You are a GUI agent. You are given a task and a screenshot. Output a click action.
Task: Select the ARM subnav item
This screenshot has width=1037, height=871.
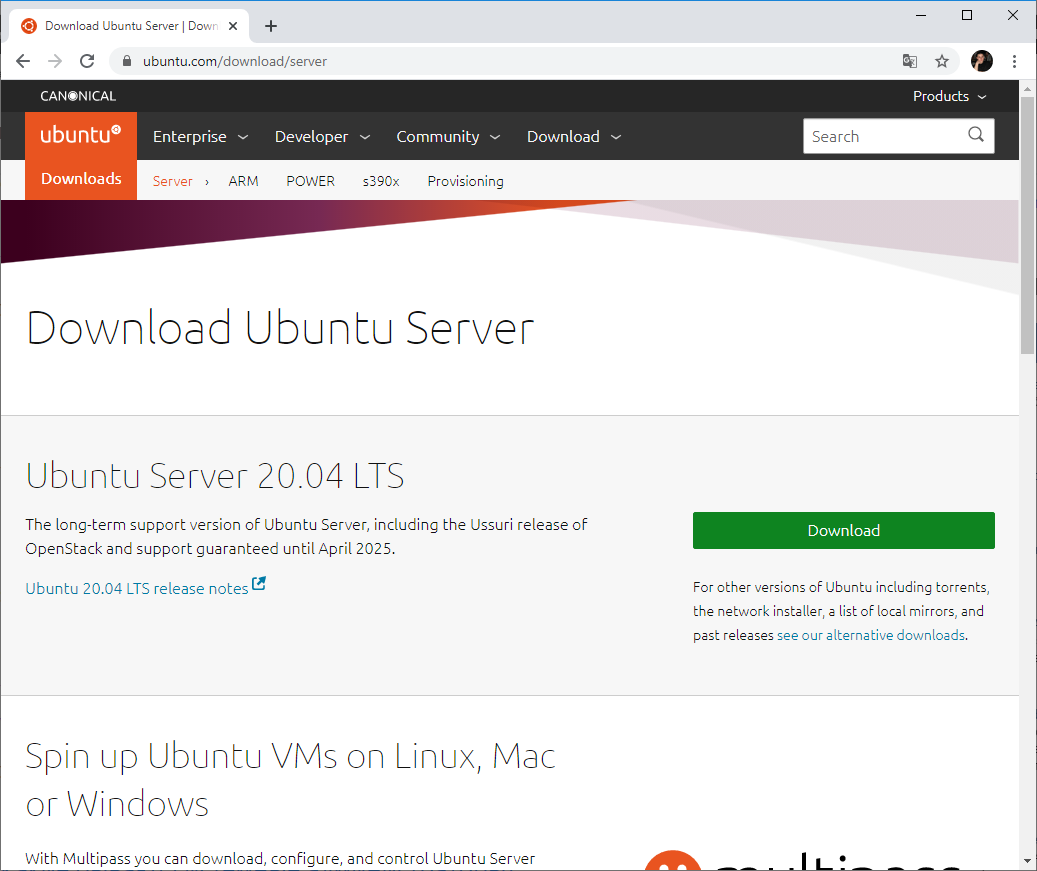point(243,181)
